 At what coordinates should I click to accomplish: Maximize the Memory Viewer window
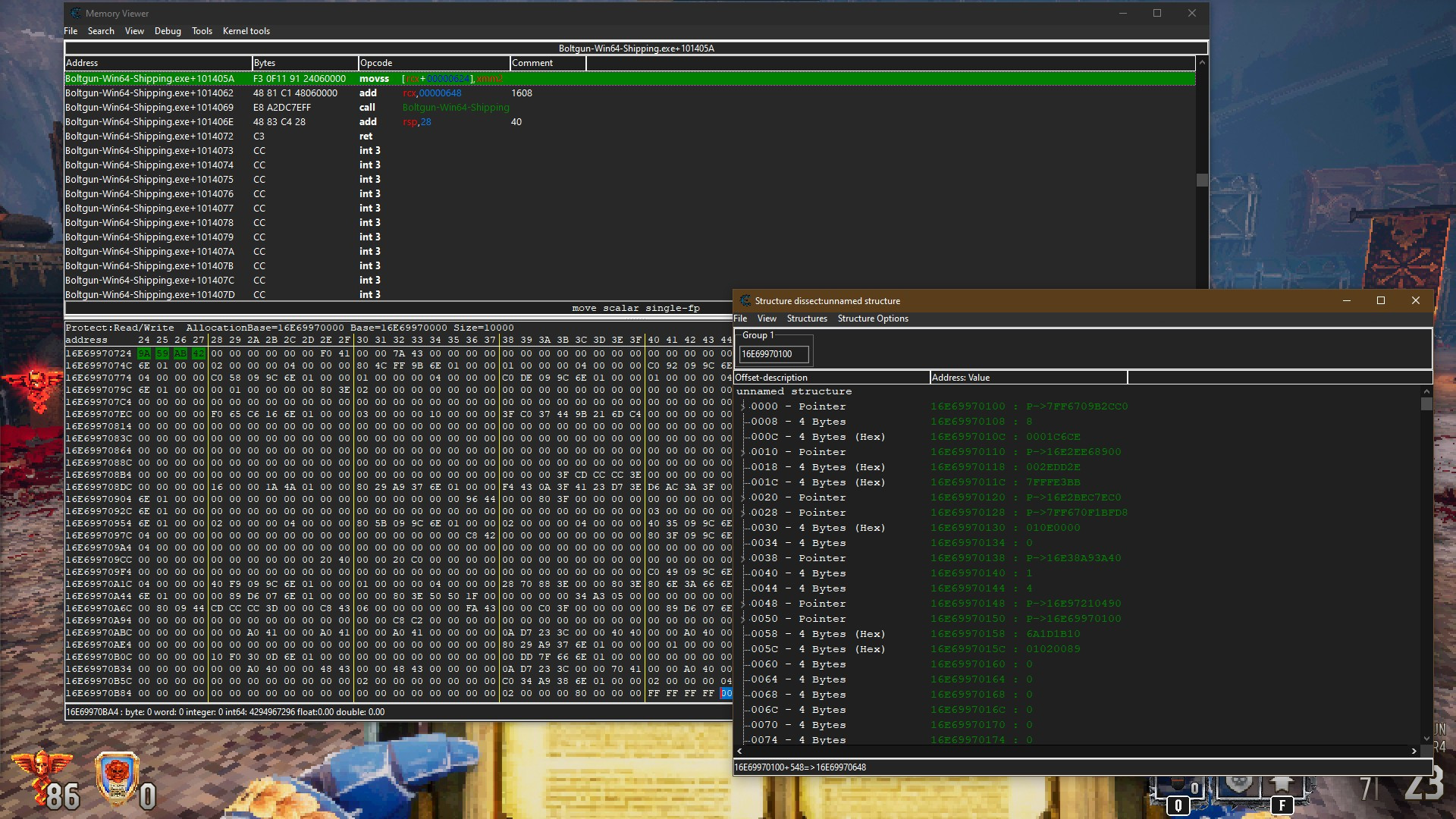click(1157, 14)
